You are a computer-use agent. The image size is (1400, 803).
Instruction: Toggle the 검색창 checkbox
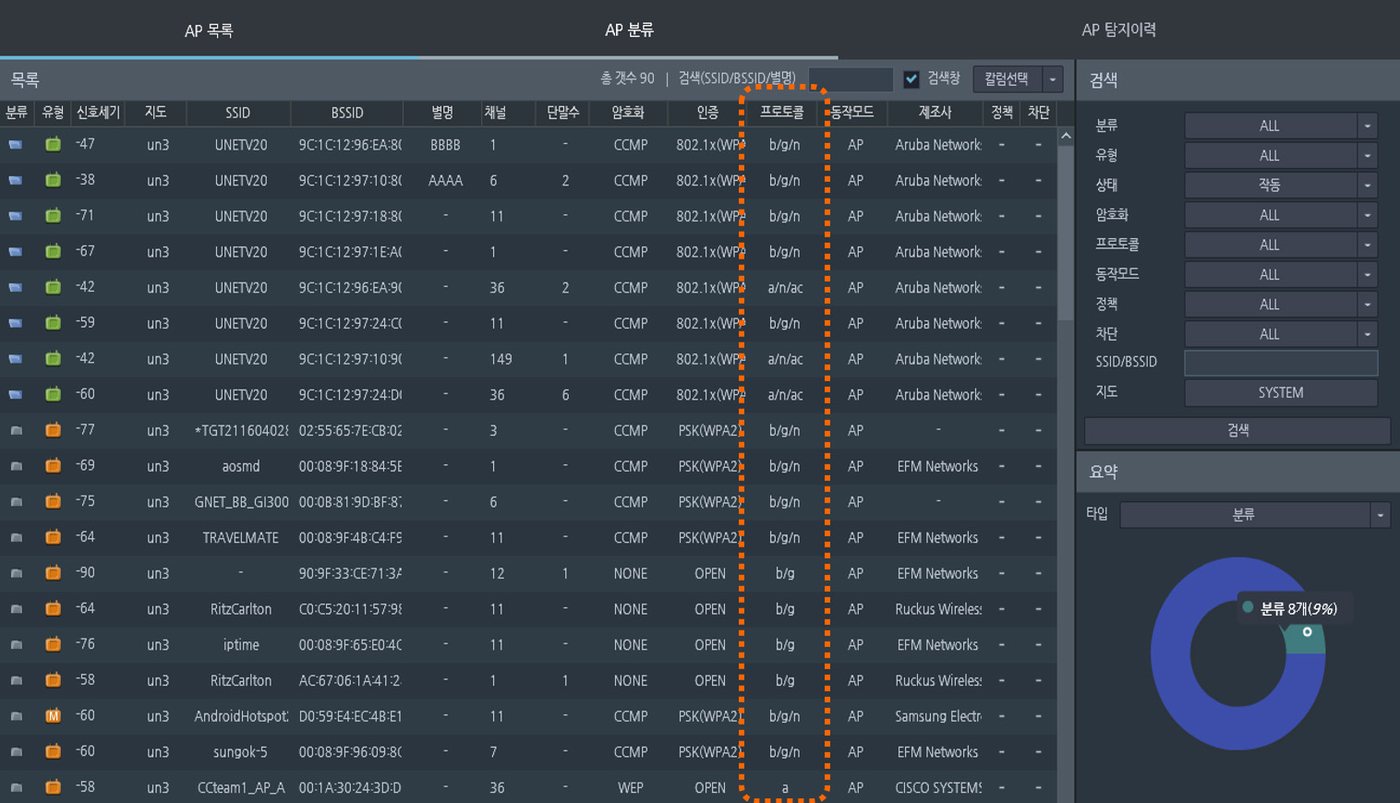tap(911, 79)
